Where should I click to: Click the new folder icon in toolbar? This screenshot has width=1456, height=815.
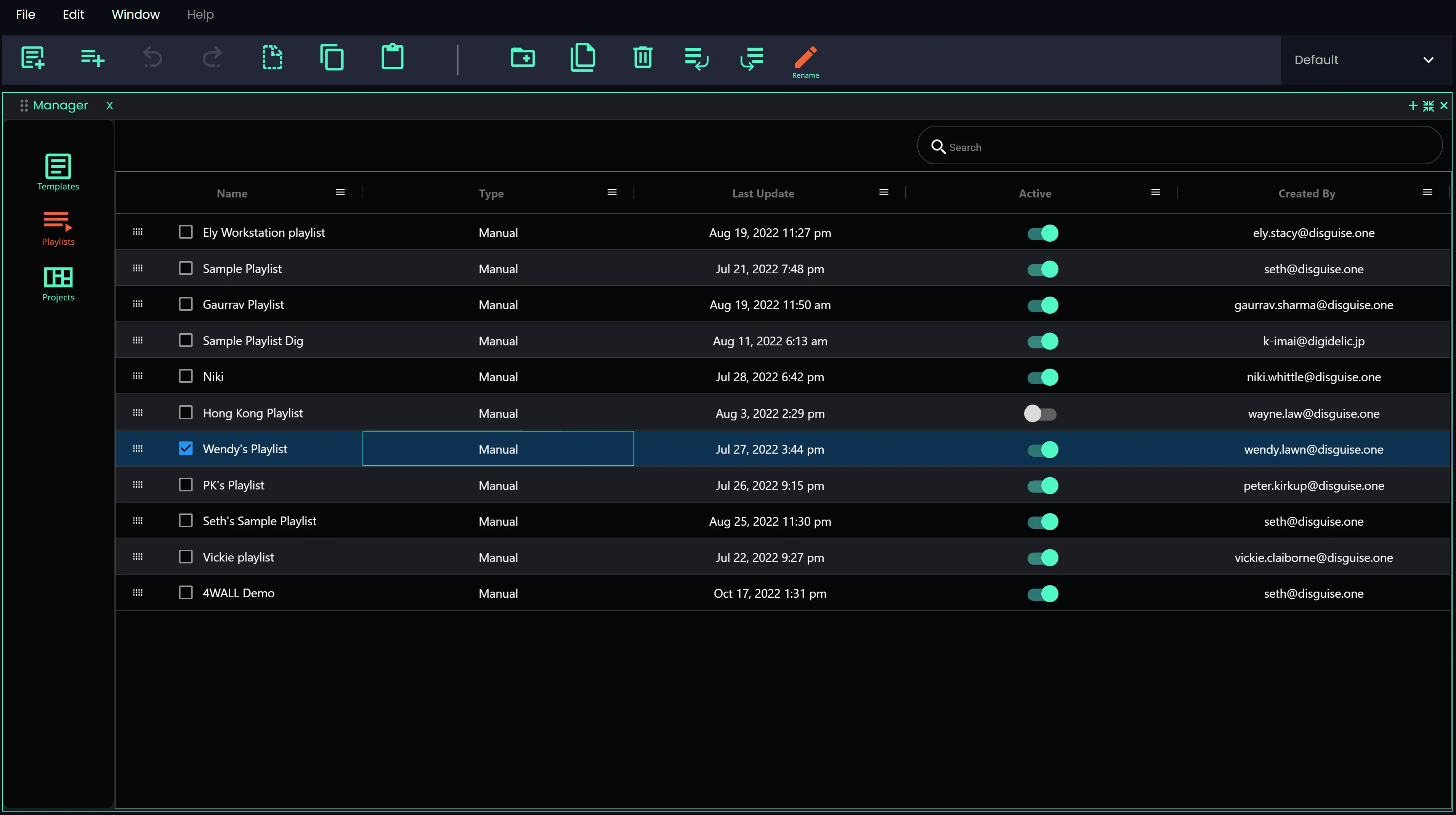click(523, 58)
